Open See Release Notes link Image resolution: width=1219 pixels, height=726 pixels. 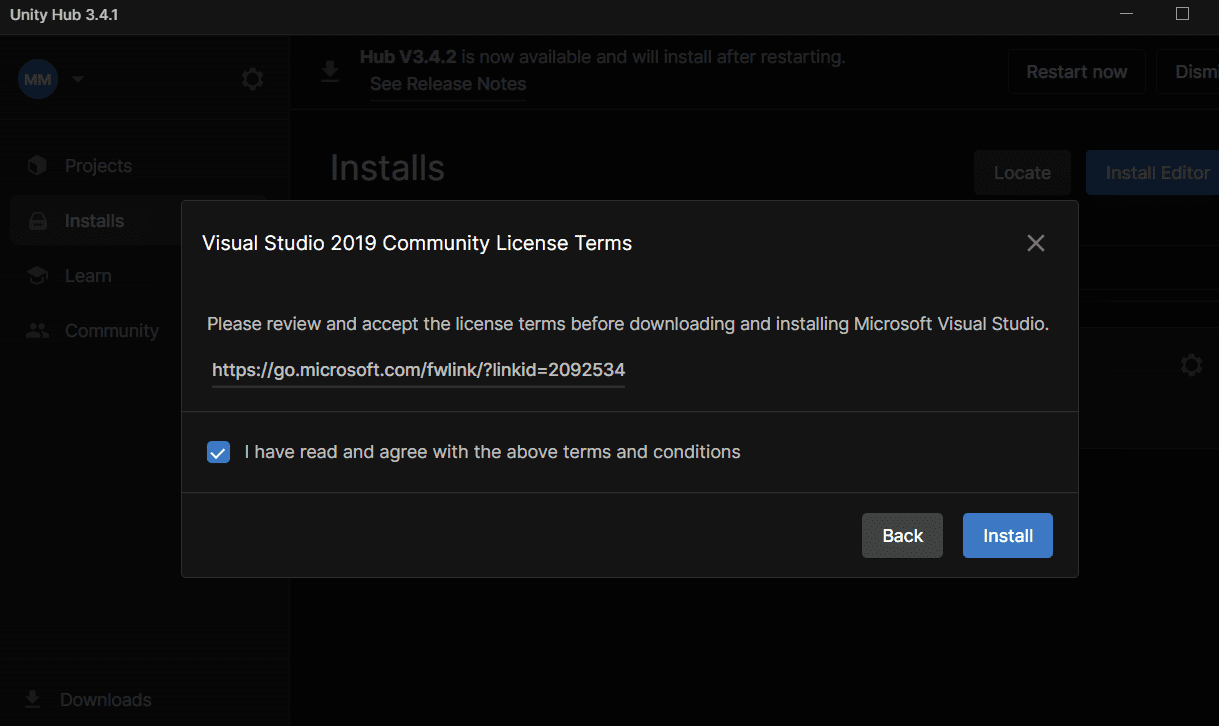448,84
